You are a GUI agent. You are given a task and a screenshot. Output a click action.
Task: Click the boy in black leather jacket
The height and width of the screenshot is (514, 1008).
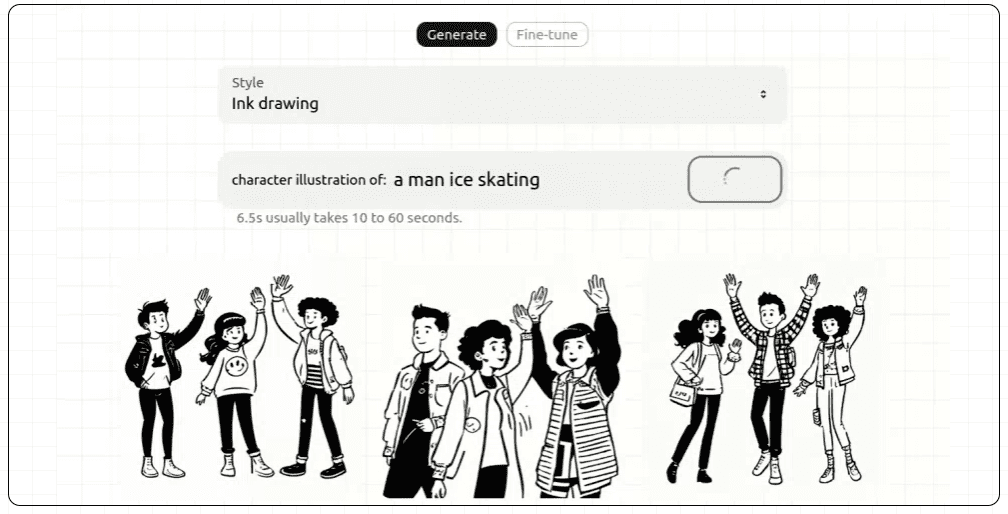[158, 380]
